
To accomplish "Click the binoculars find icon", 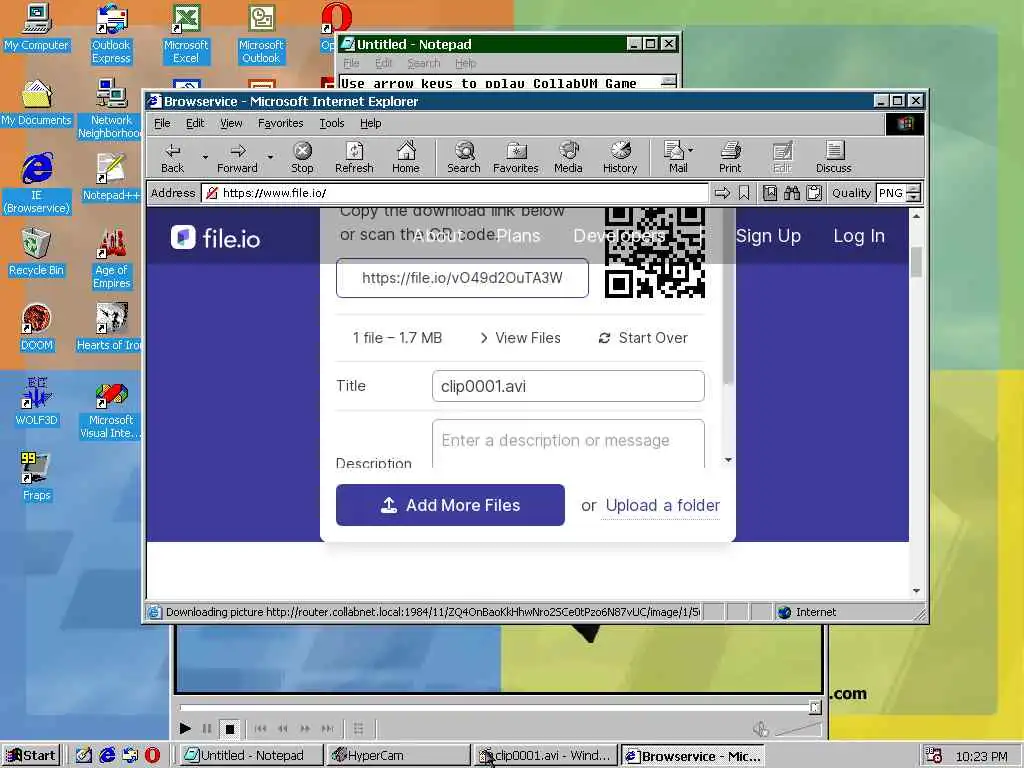I will coord(792,193).
